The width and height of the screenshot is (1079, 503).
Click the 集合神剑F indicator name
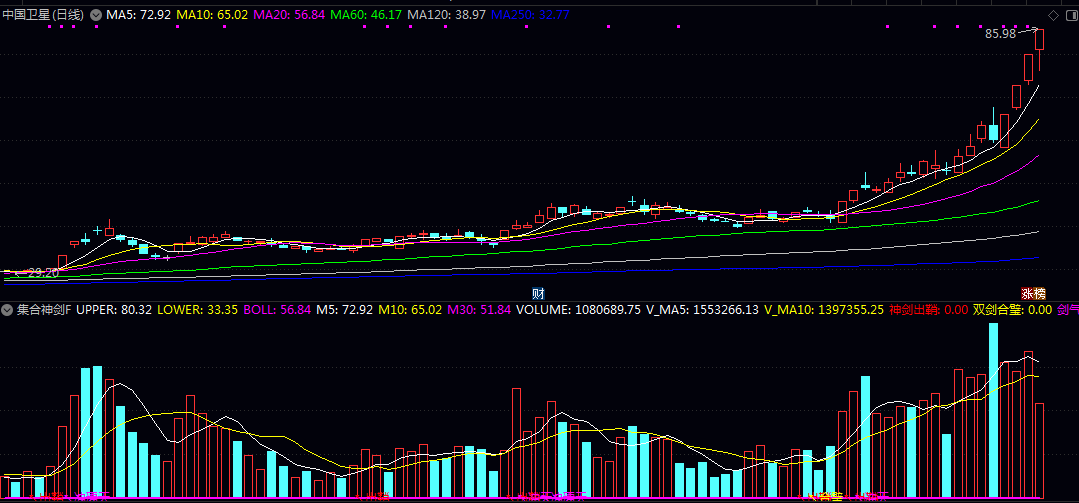[45, 310]
